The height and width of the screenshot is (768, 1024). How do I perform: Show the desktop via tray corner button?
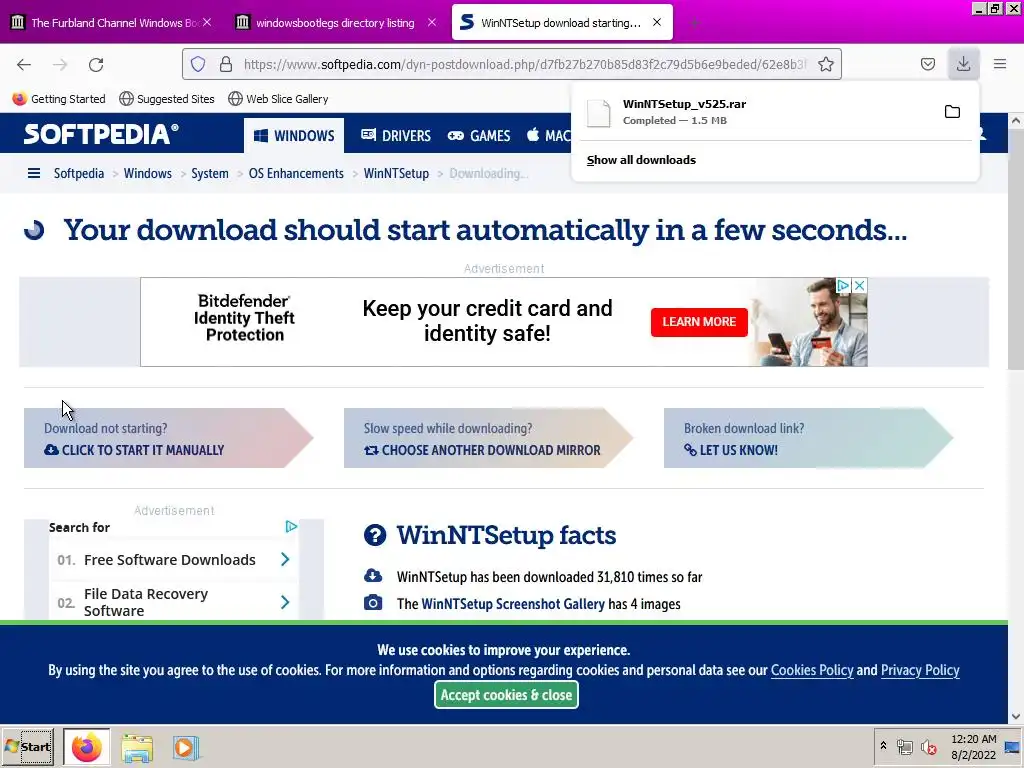pos(1012,747)
